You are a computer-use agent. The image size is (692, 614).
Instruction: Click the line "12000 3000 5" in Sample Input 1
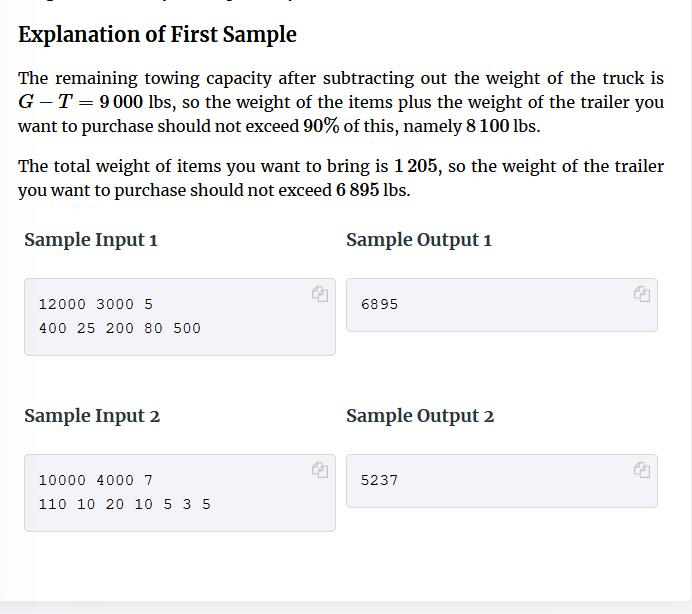96,304
